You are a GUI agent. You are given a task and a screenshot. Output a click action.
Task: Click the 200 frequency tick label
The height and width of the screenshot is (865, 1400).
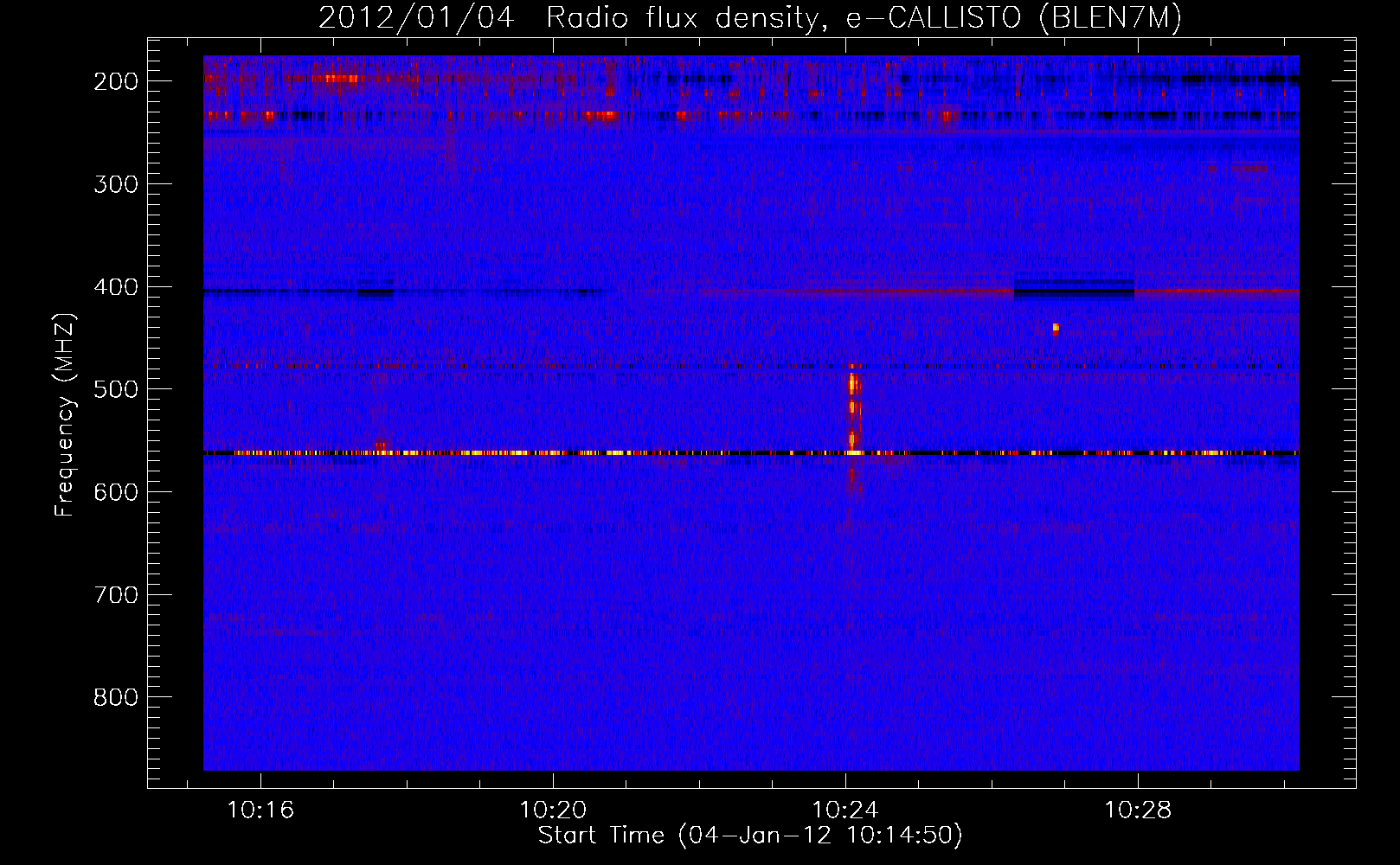pos(116,81)
